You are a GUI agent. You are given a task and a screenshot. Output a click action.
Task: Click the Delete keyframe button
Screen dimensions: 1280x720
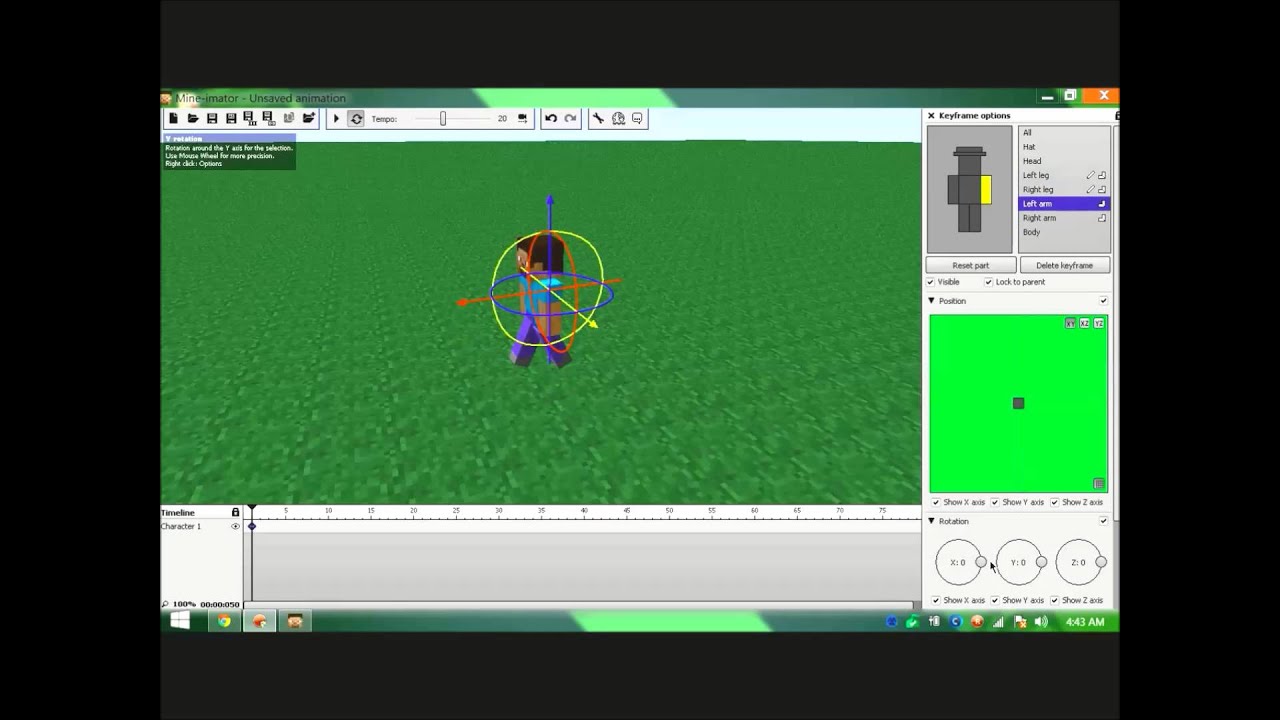pos(1064,265)
